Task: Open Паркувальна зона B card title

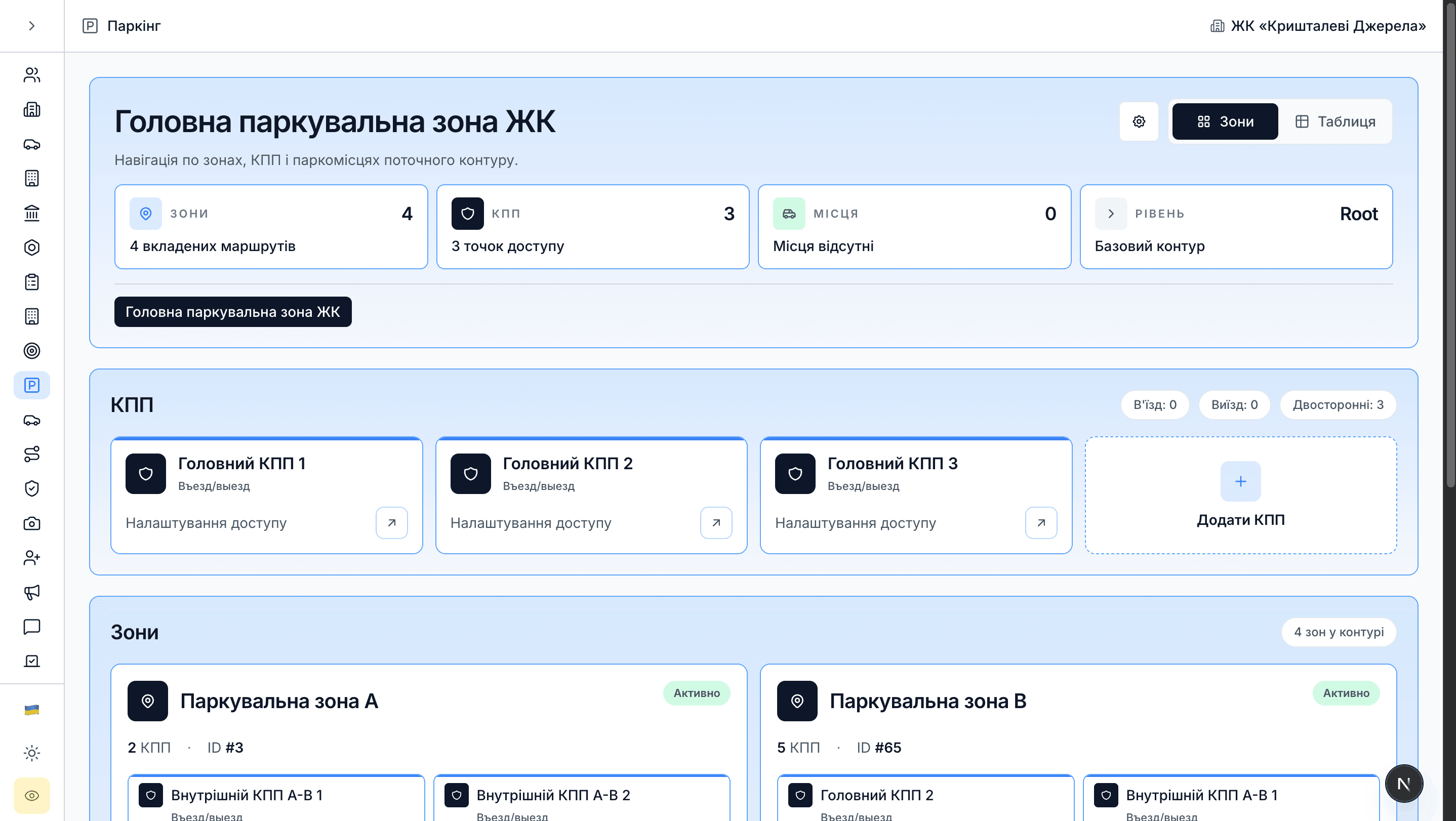Action: coord(928,701)
